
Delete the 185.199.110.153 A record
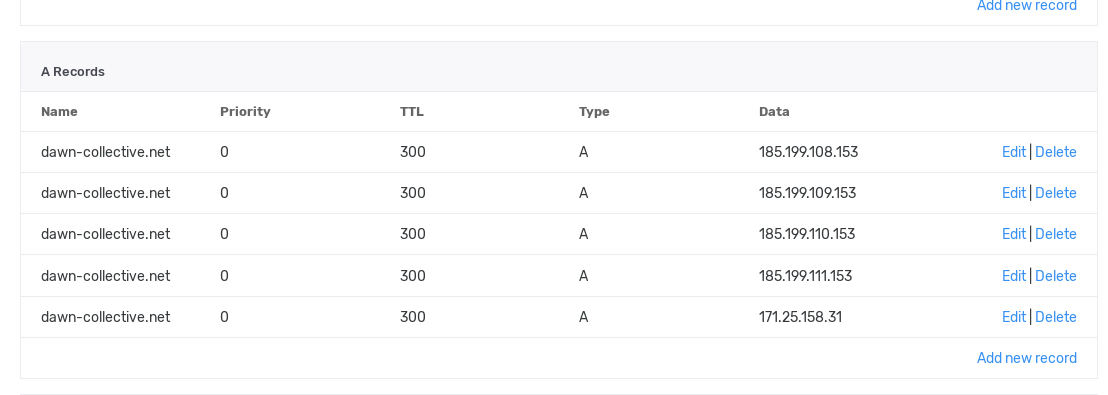click(x=1056, y=234)
